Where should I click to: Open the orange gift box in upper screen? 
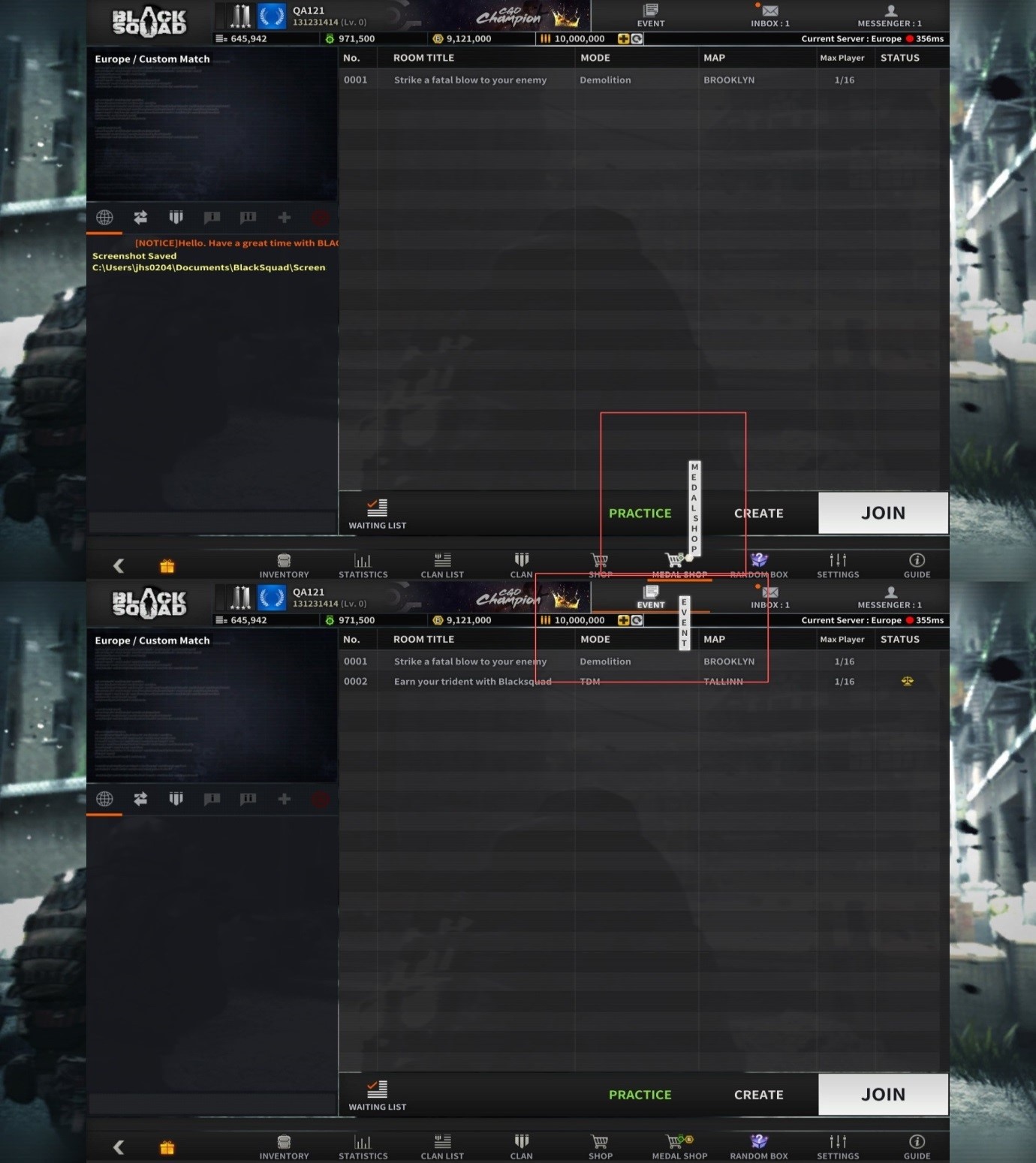[167, 565]
